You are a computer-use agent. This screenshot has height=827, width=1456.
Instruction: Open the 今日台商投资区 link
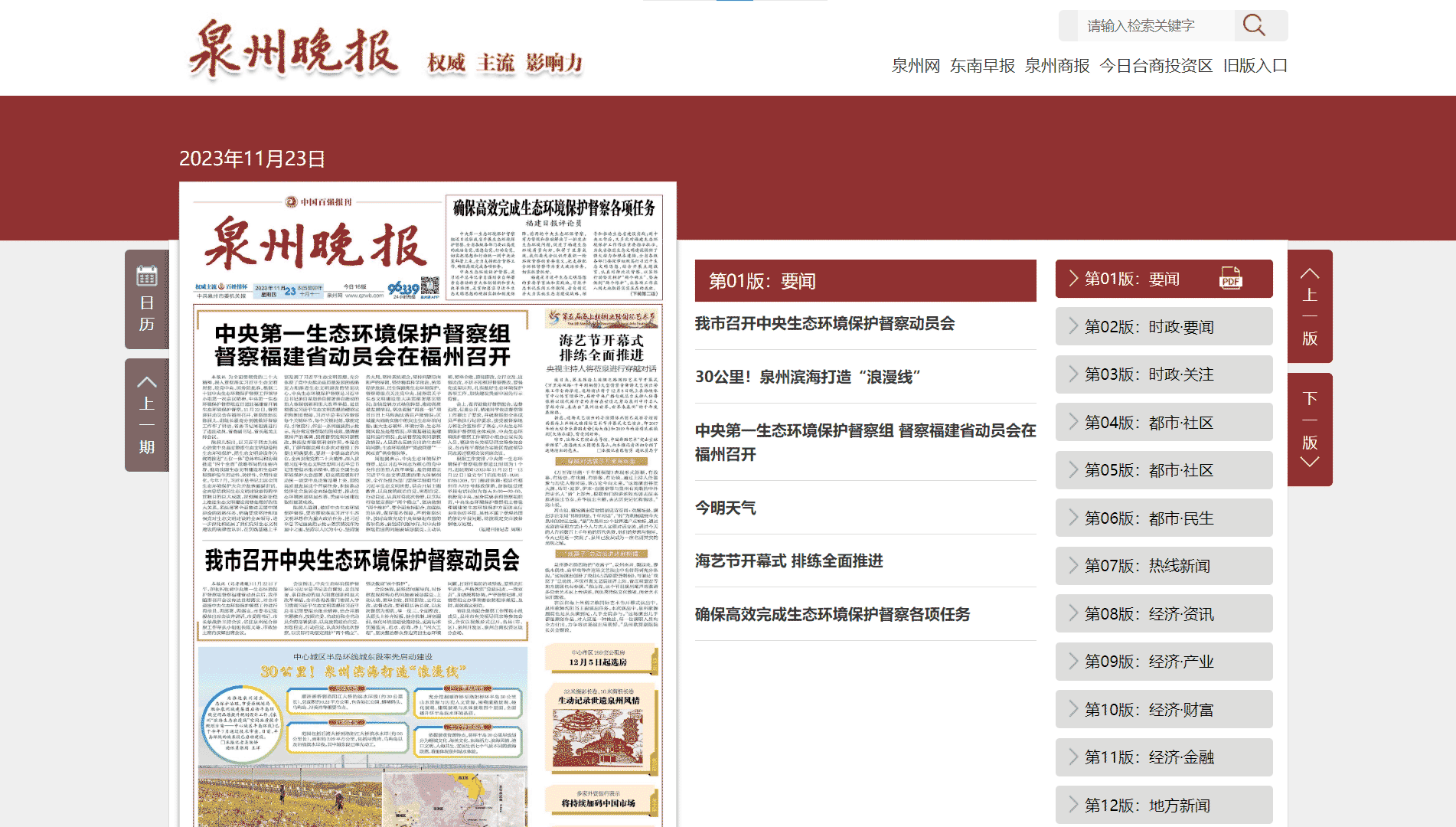pos(1156,66)
